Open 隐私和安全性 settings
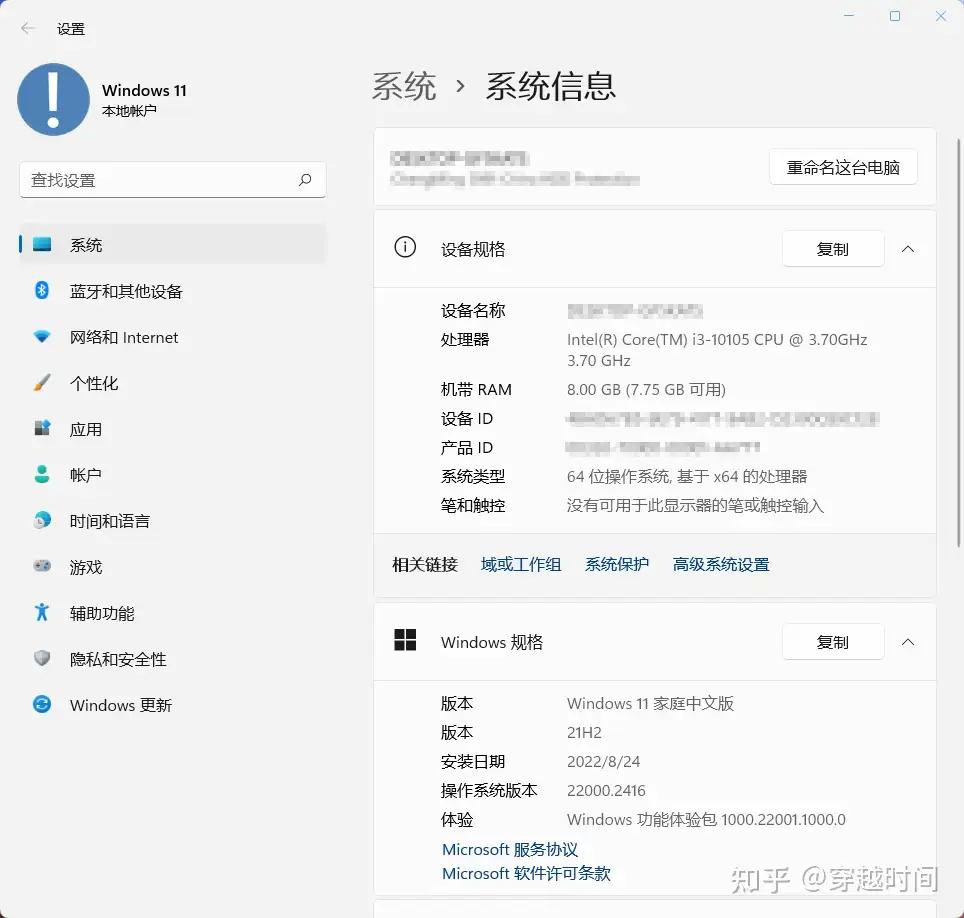Image resolution: width=964 pixels, height=918 pixels. (173, 659)
